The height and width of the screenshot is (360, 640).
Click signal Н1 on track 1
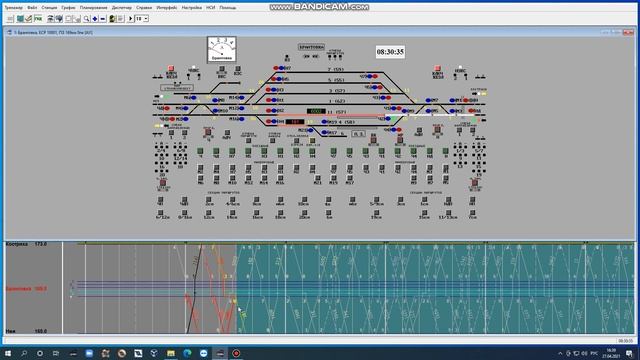(x=275, y=100)
